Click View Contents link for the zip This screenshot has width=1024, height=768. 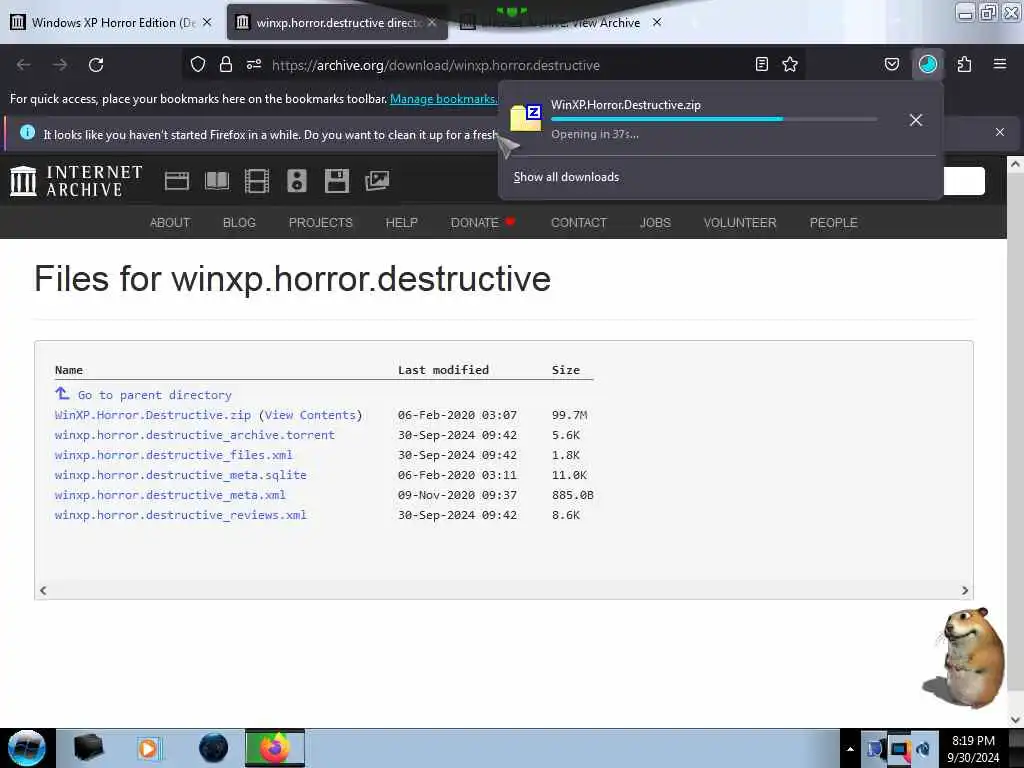(x=310, y=415)
